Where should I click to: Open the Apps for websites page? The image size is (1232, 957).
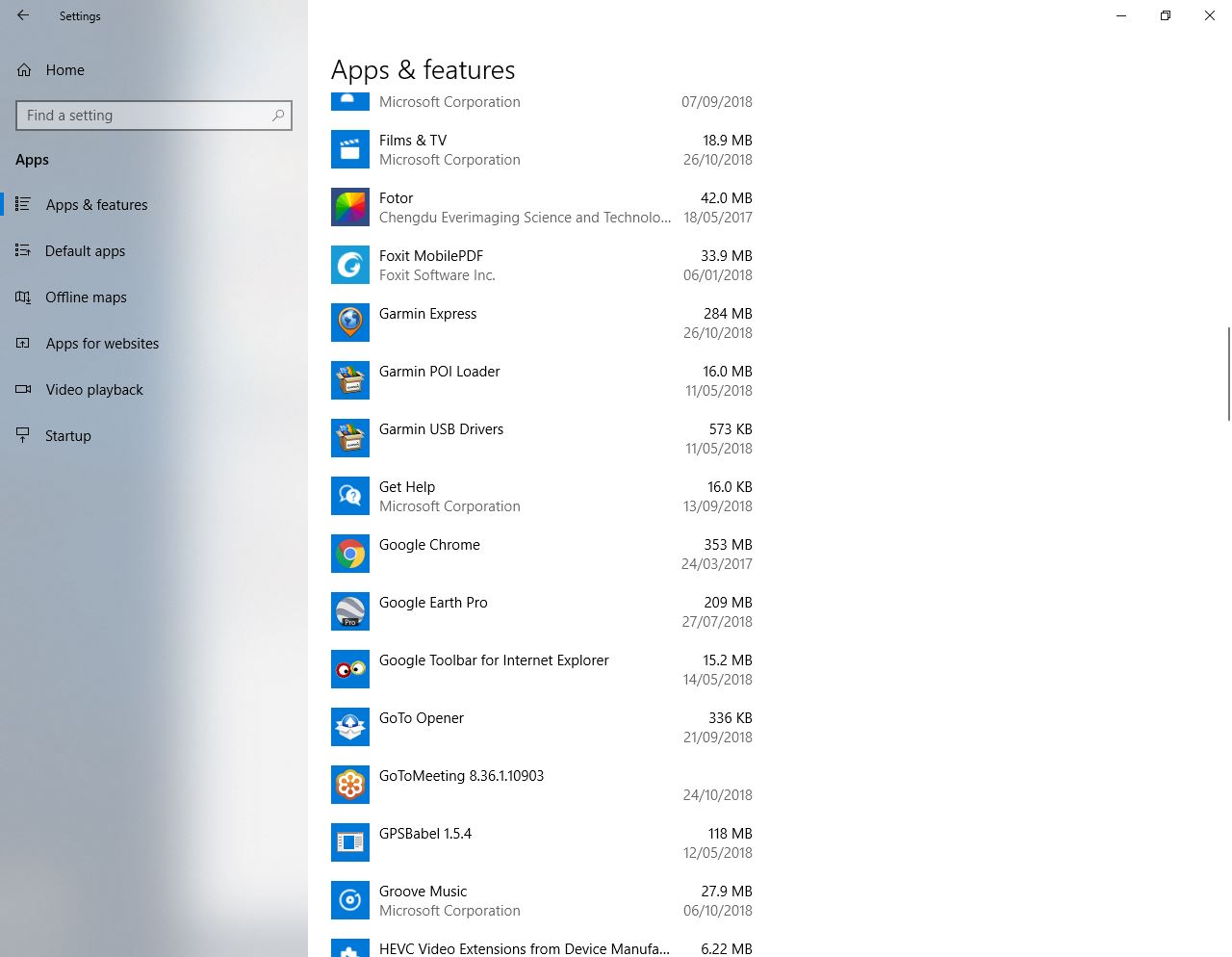102,343
